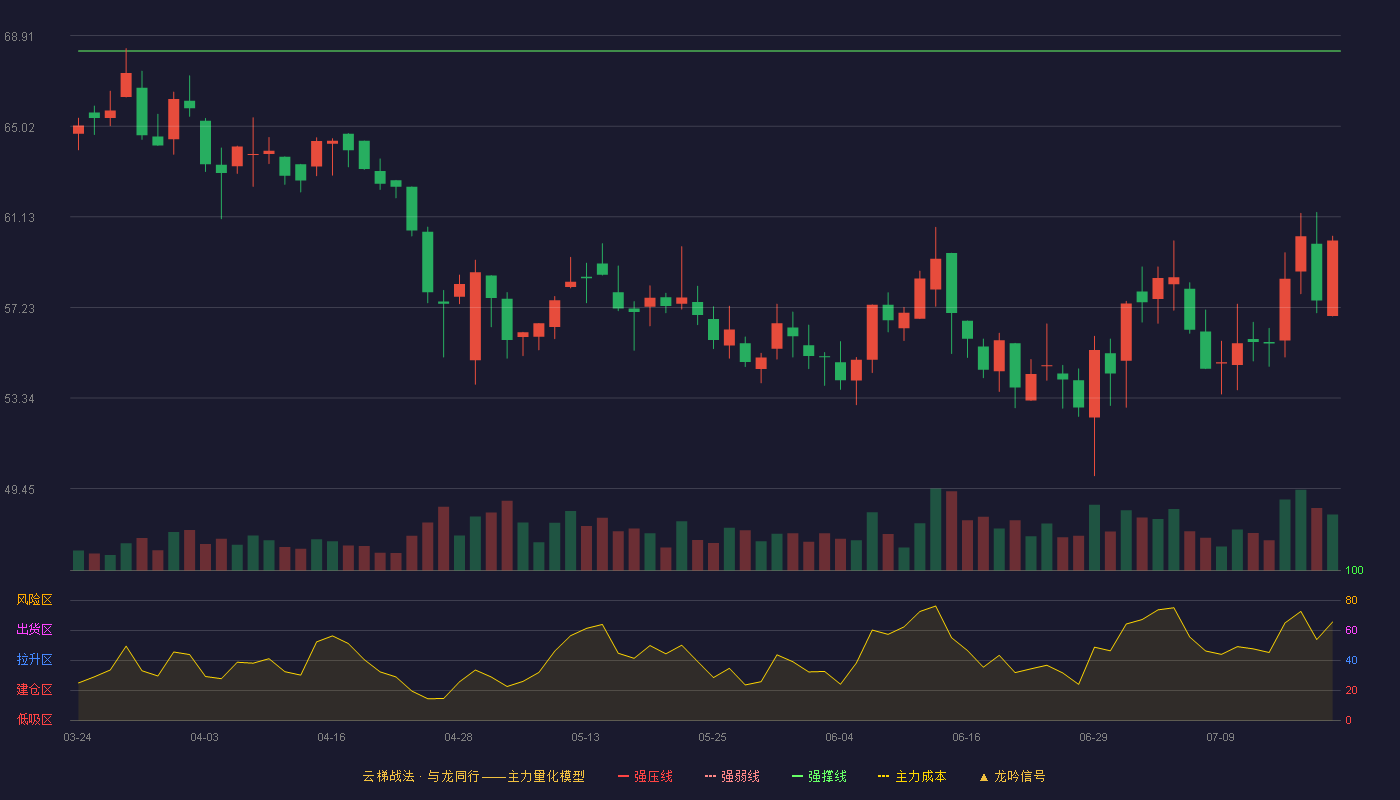The height and width of the screenshot is (800, 1400).
Task: Toggle the green 强撑线 legend item
Action: 819,776
